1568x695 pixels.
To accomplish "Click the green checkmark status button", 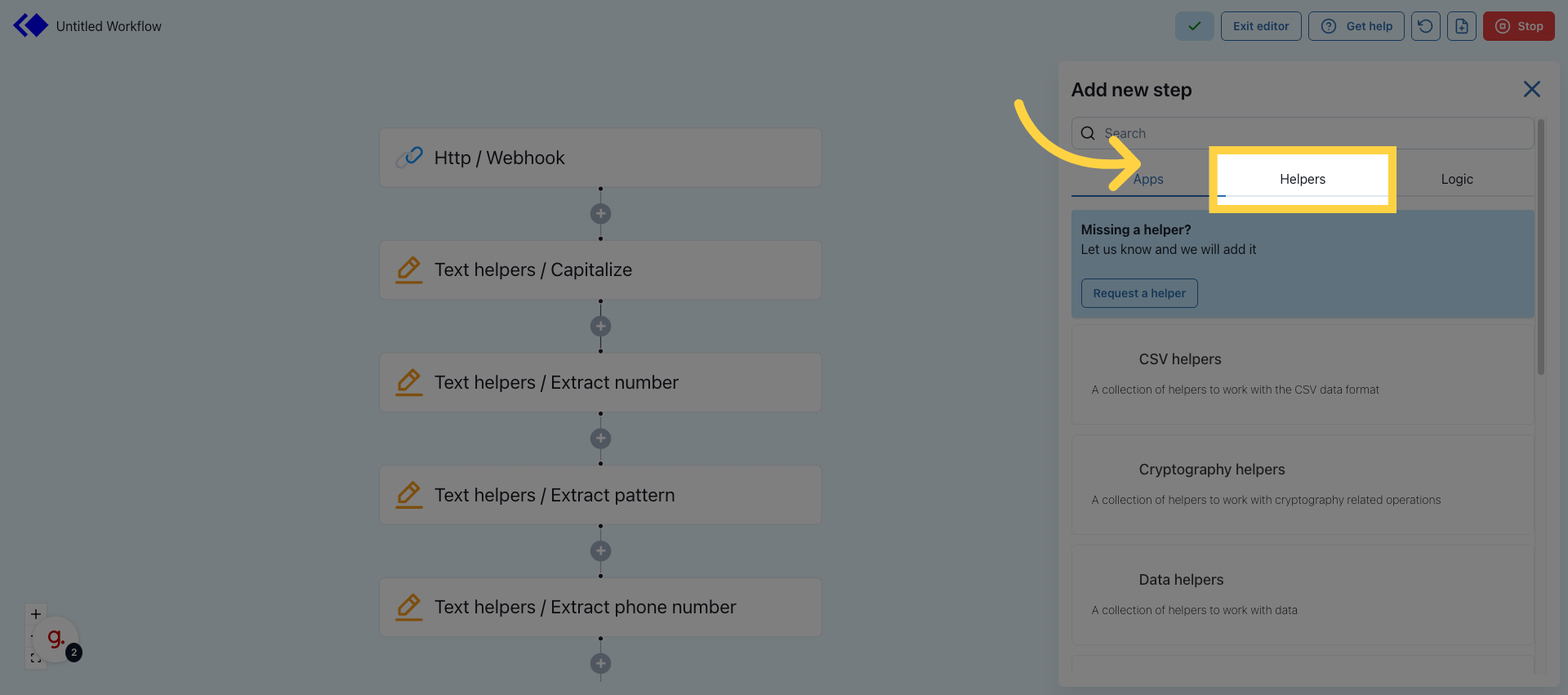I will click(1194, 26).
